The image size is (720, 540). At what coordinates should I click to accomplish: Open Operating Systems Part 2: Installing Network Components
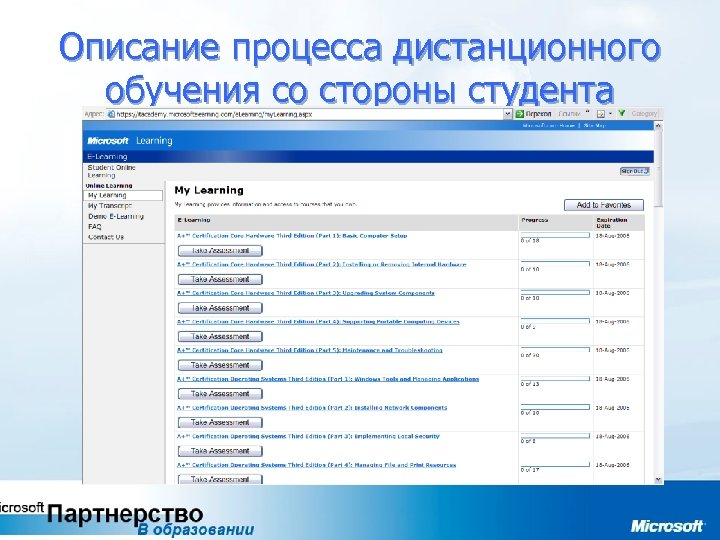tap(312, 408)
